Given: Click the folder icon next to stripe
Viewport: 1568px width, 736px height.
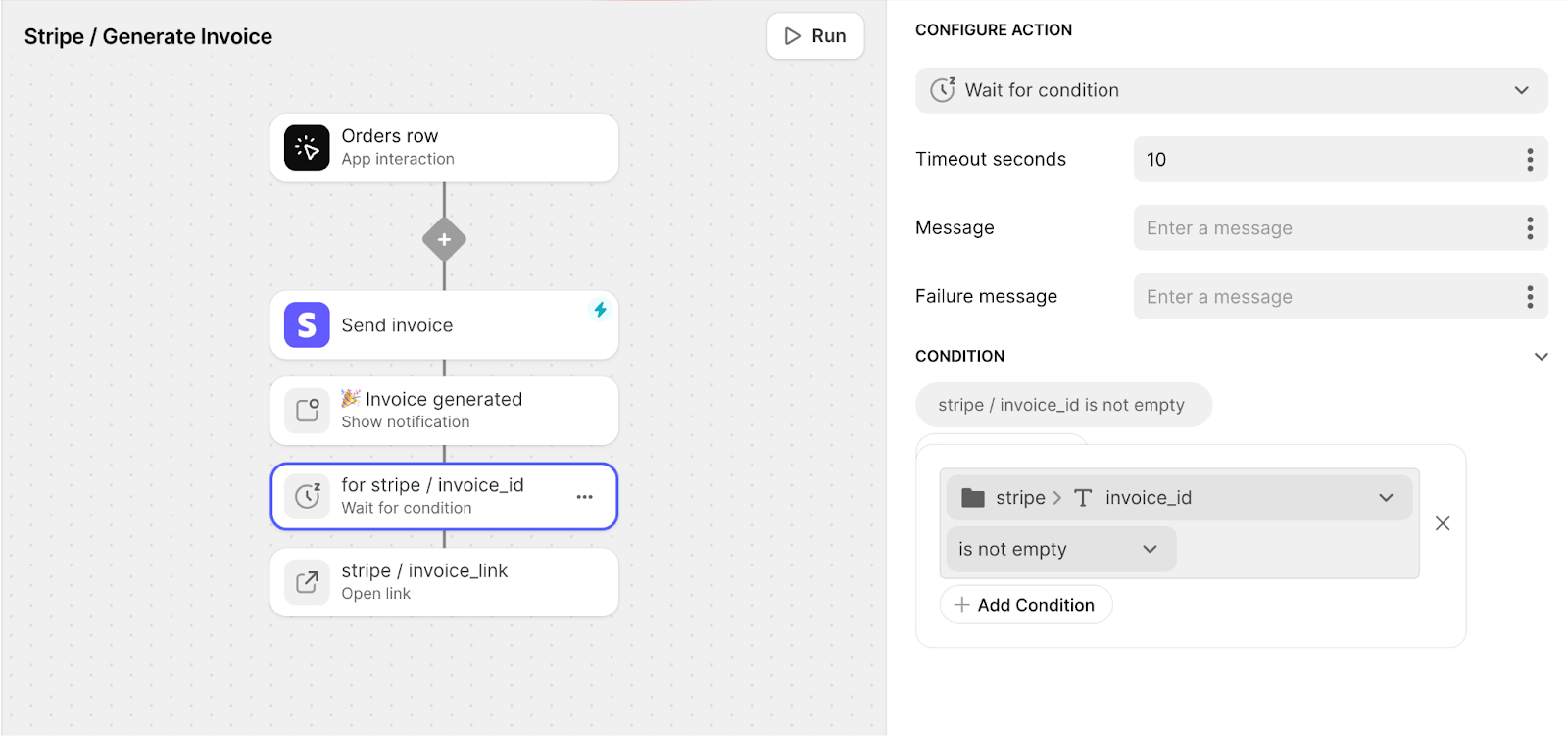Looking at the screenshot, I should (973, 498).
